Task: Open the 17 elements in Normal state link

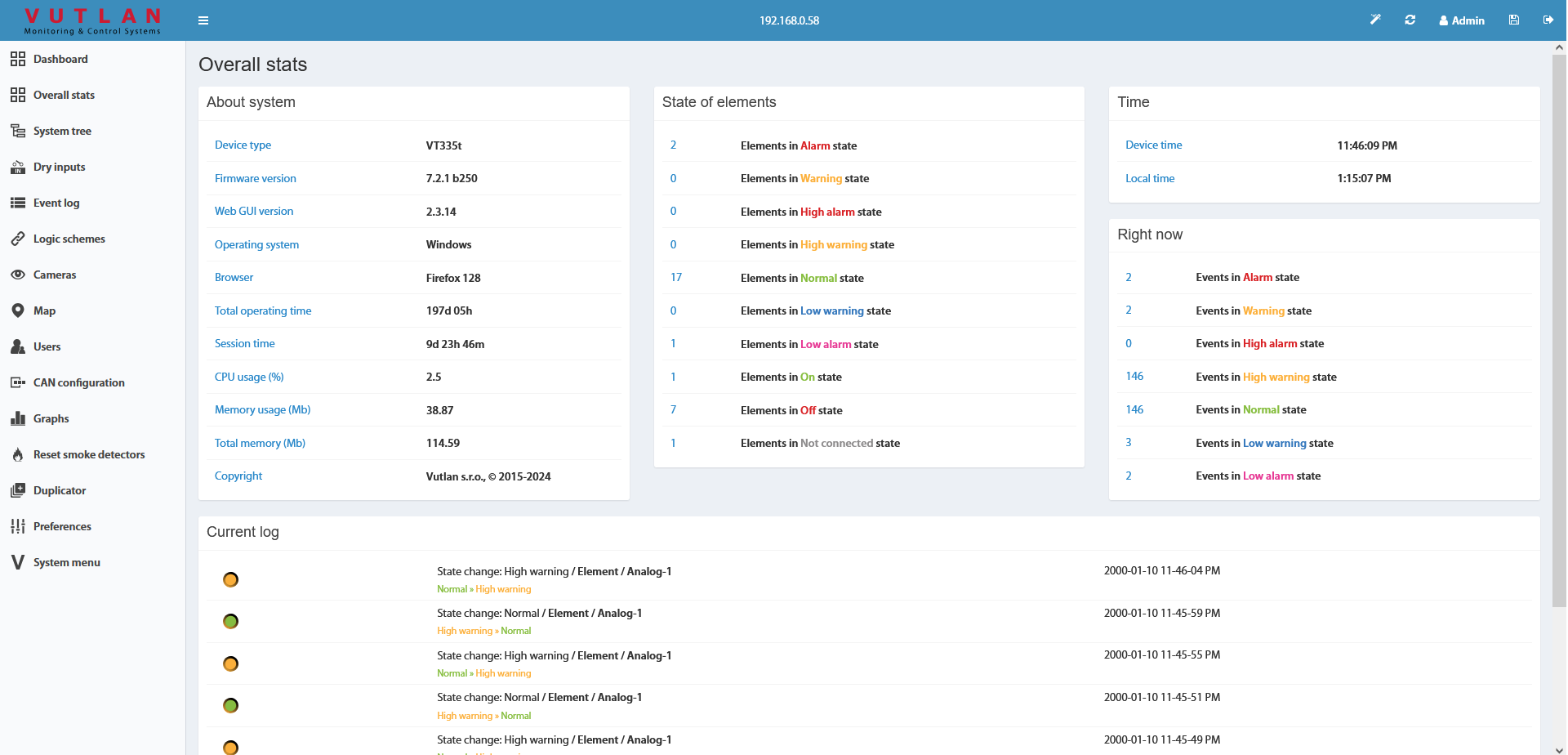Action: click(x=675, y=277)
